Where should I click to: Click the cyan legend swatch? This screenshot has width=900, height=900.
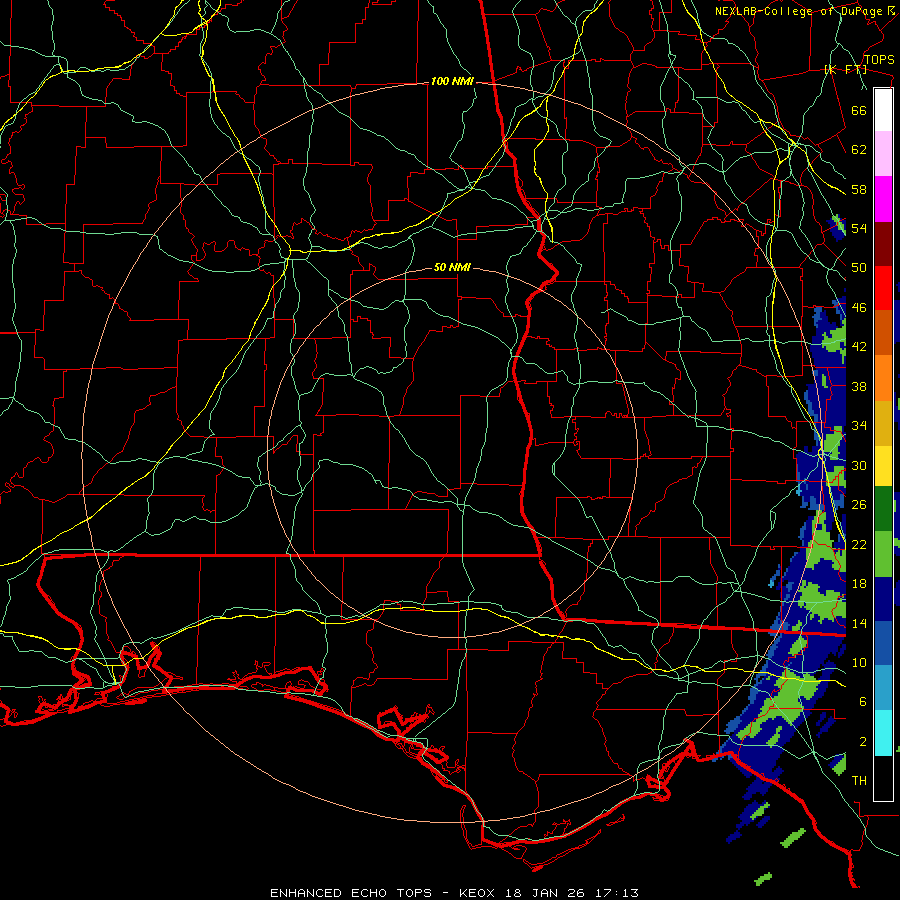point(883,733)
